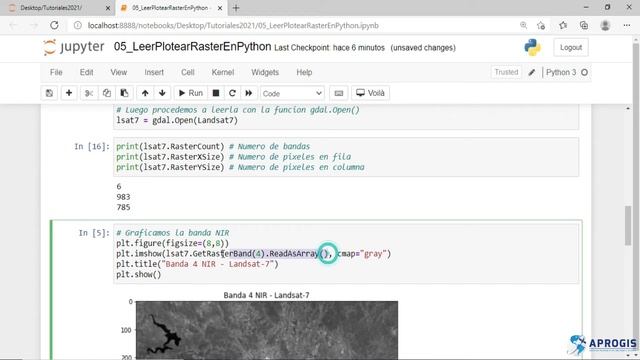Launch Voilà preview button
This screenshot has width=640, height=360.
pos(371,93)
